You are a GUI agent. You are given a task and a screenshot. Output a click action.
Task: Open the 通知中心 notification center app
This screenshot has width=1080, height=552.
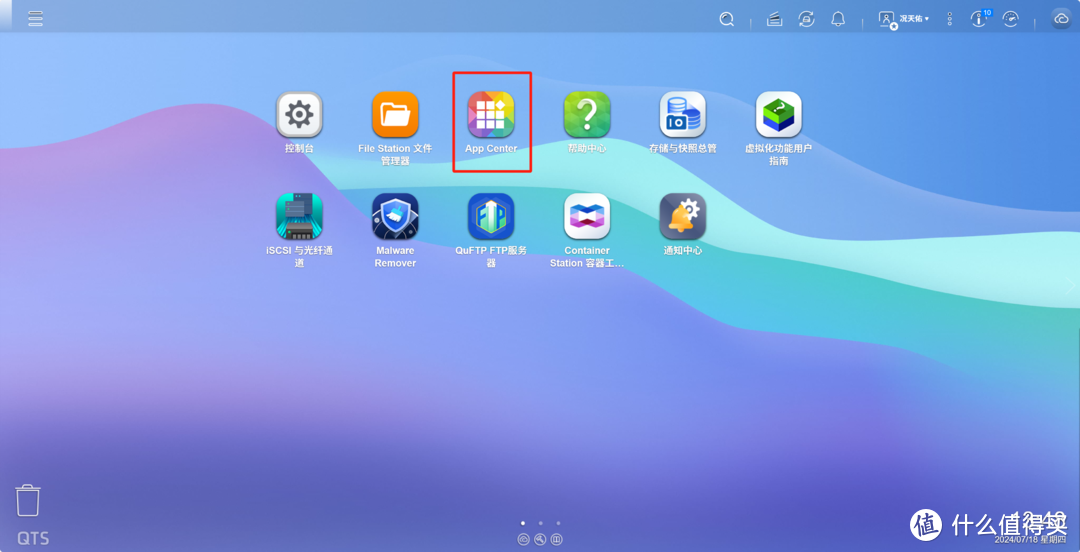pos(683,216)
